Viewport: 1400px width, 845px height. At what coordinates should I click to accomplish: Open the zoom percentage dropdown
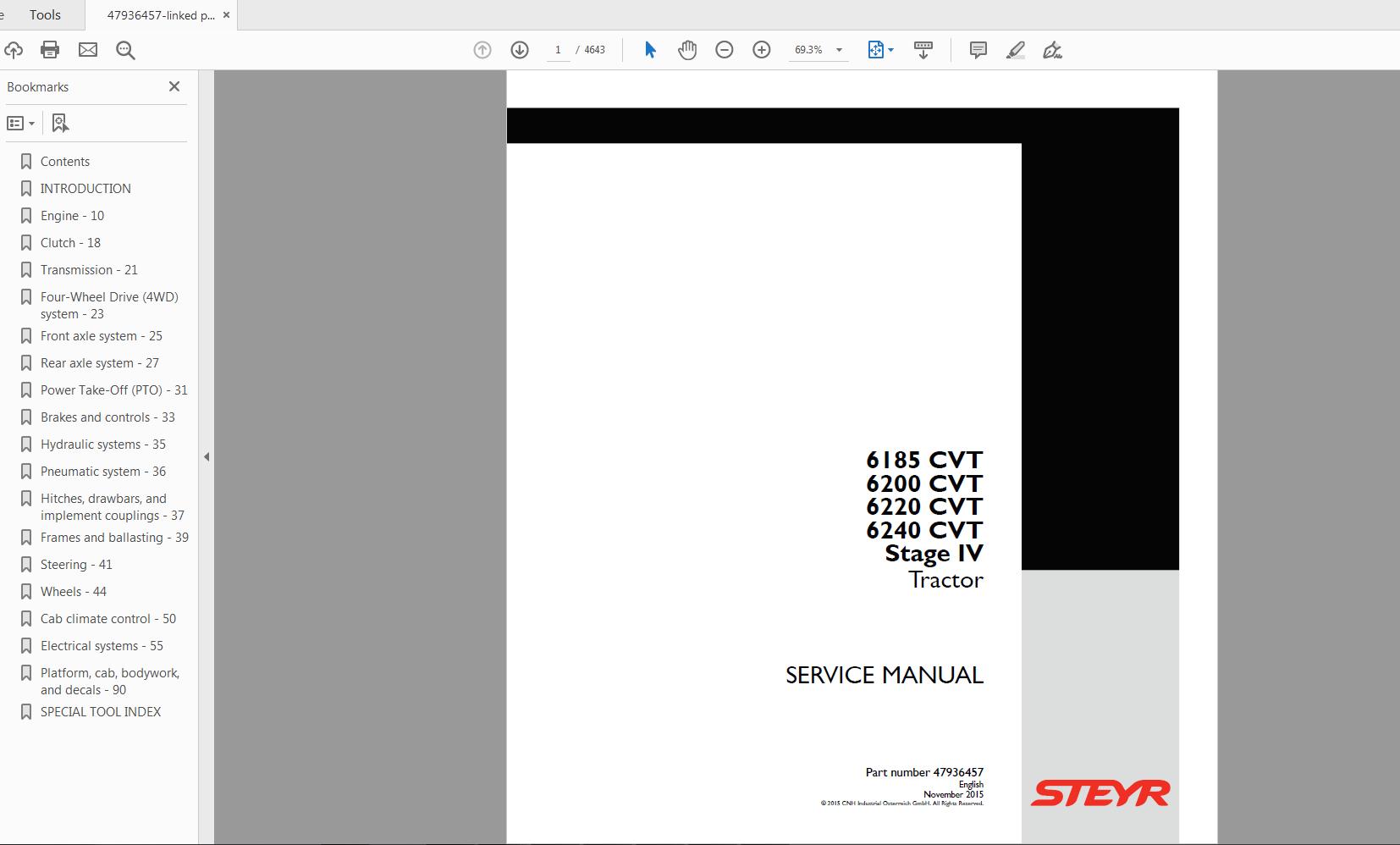pyautogui.click(x=838, y=50)
